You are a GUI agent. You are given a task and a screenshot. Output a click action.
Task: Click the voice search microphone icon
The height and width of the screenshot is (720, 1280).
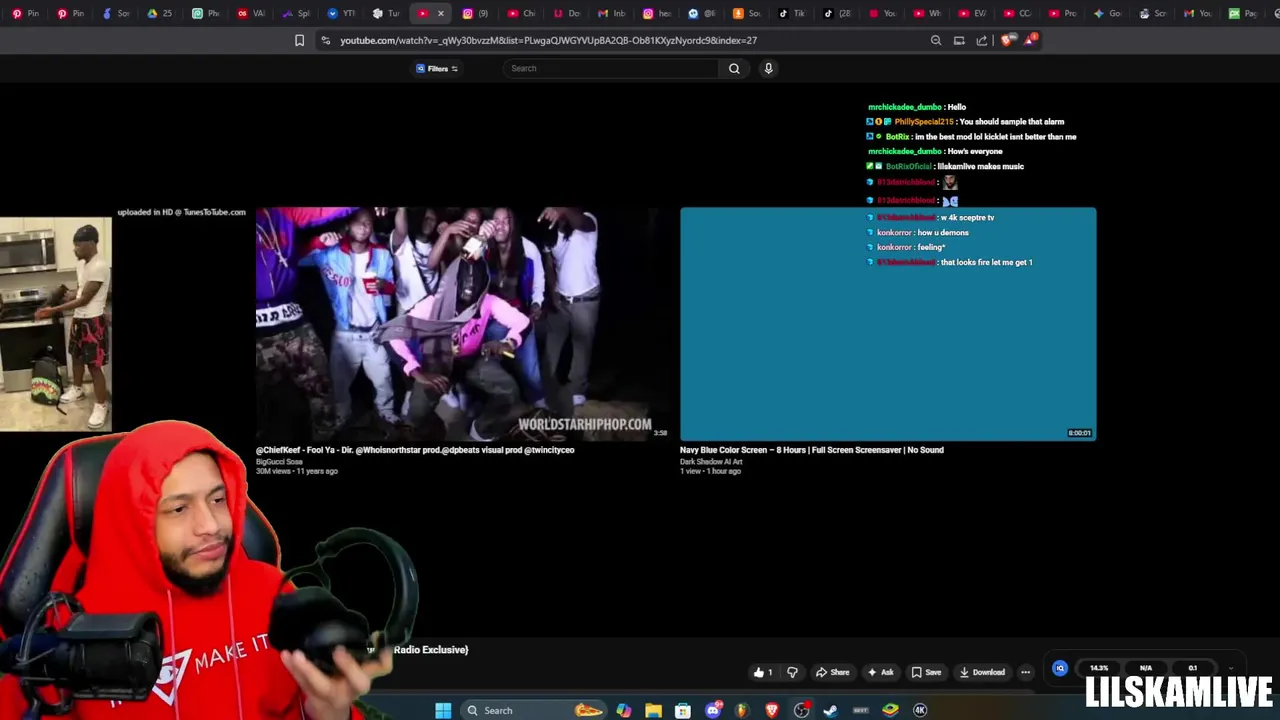click(768, 68)
